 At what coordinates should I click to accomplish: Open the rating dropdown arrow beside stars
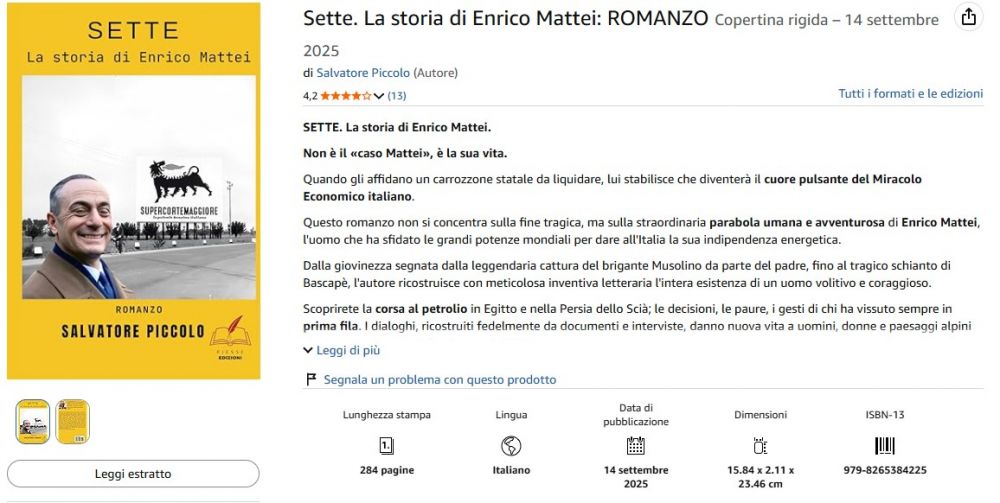[x=379, y=96]
